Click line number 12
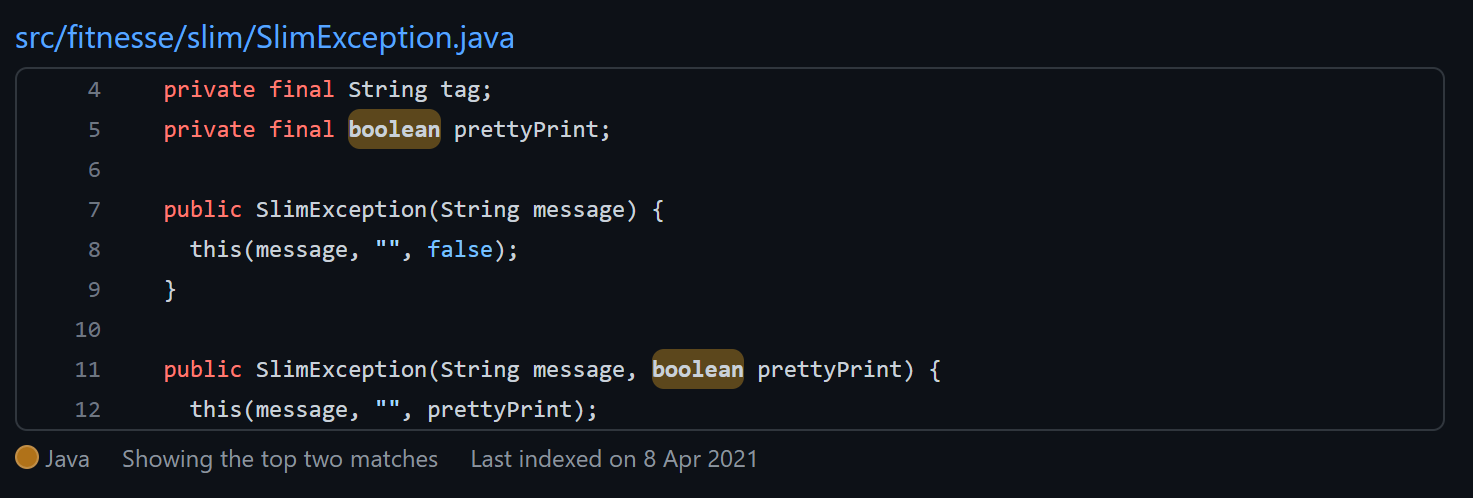Image resolution: width=1473 pixels, height=498 pixels. coord(88,410)
